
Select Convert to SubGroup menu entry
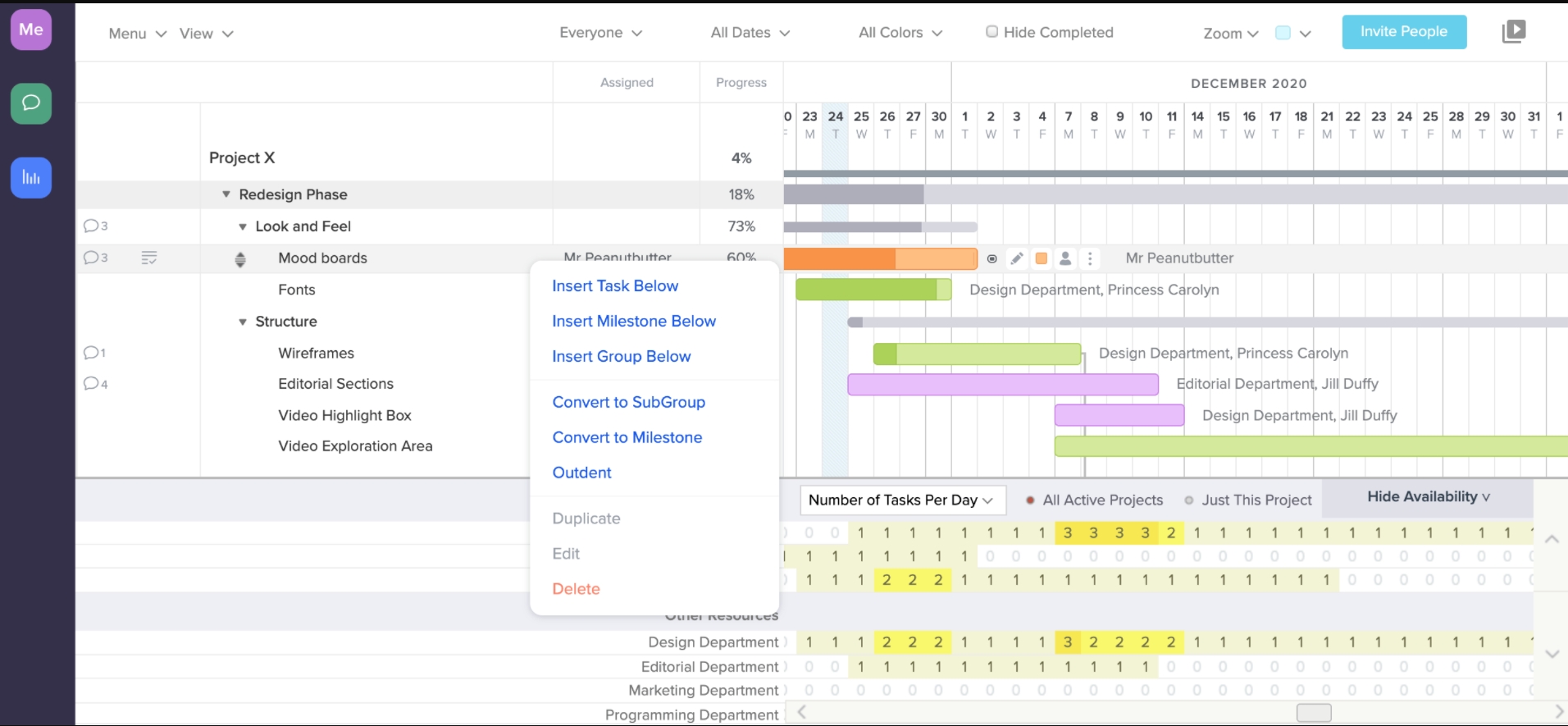628,402
